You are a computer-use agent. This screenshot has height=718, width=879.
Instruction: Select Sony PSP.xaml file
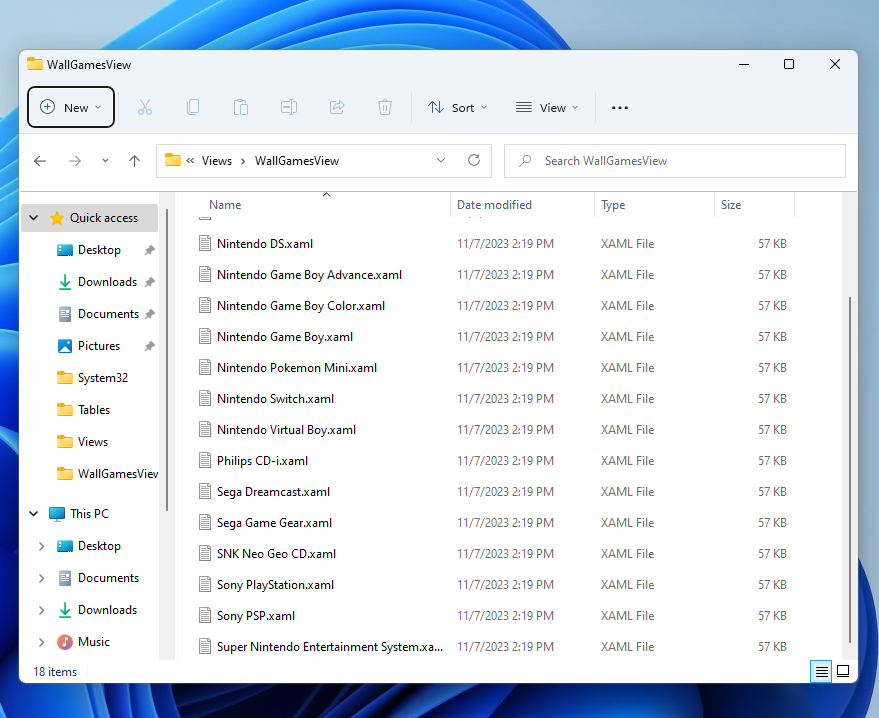(256, 616)
